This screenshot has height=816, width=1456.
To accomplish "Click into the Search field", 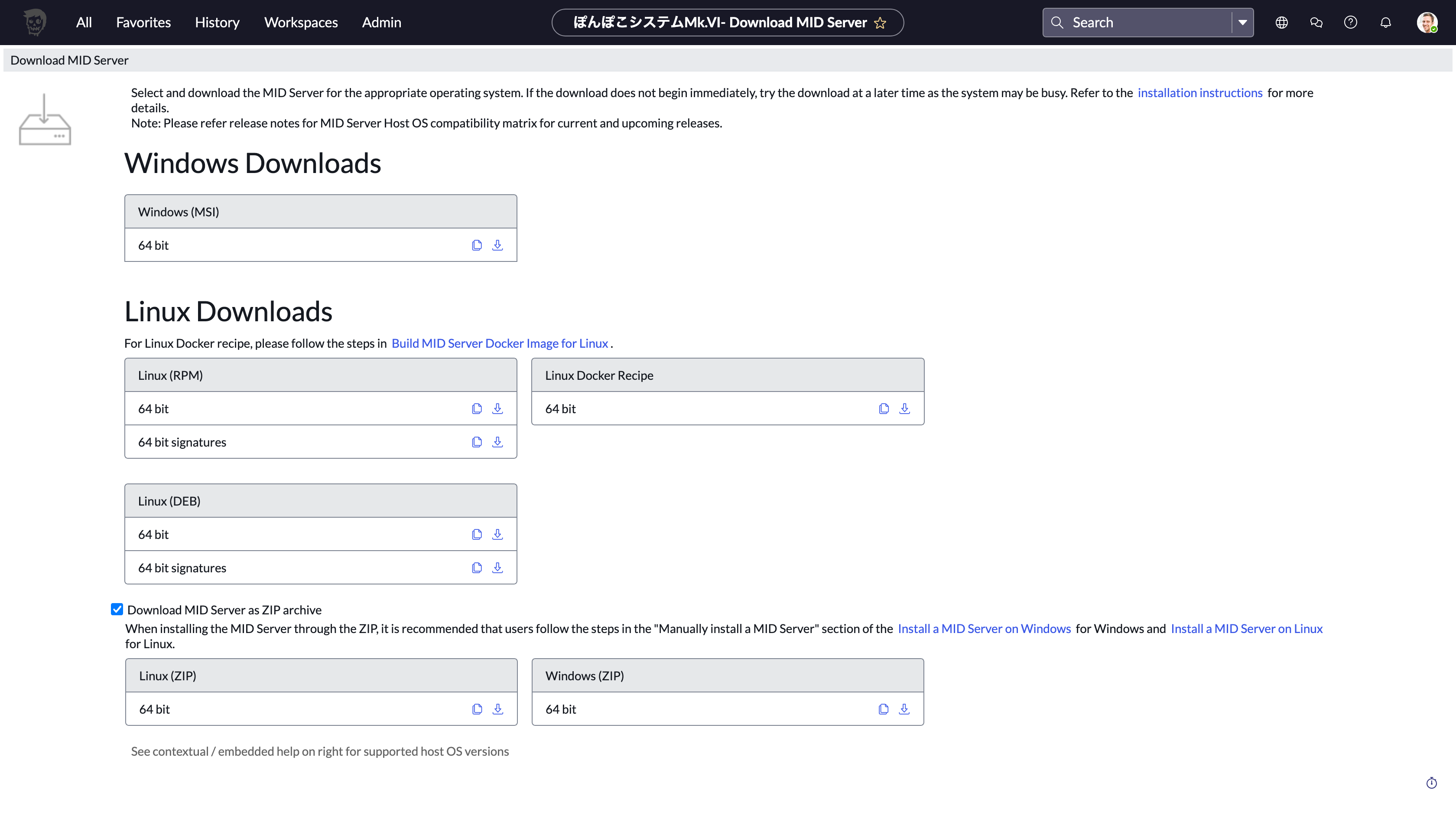I will (x=1147, y=23).
